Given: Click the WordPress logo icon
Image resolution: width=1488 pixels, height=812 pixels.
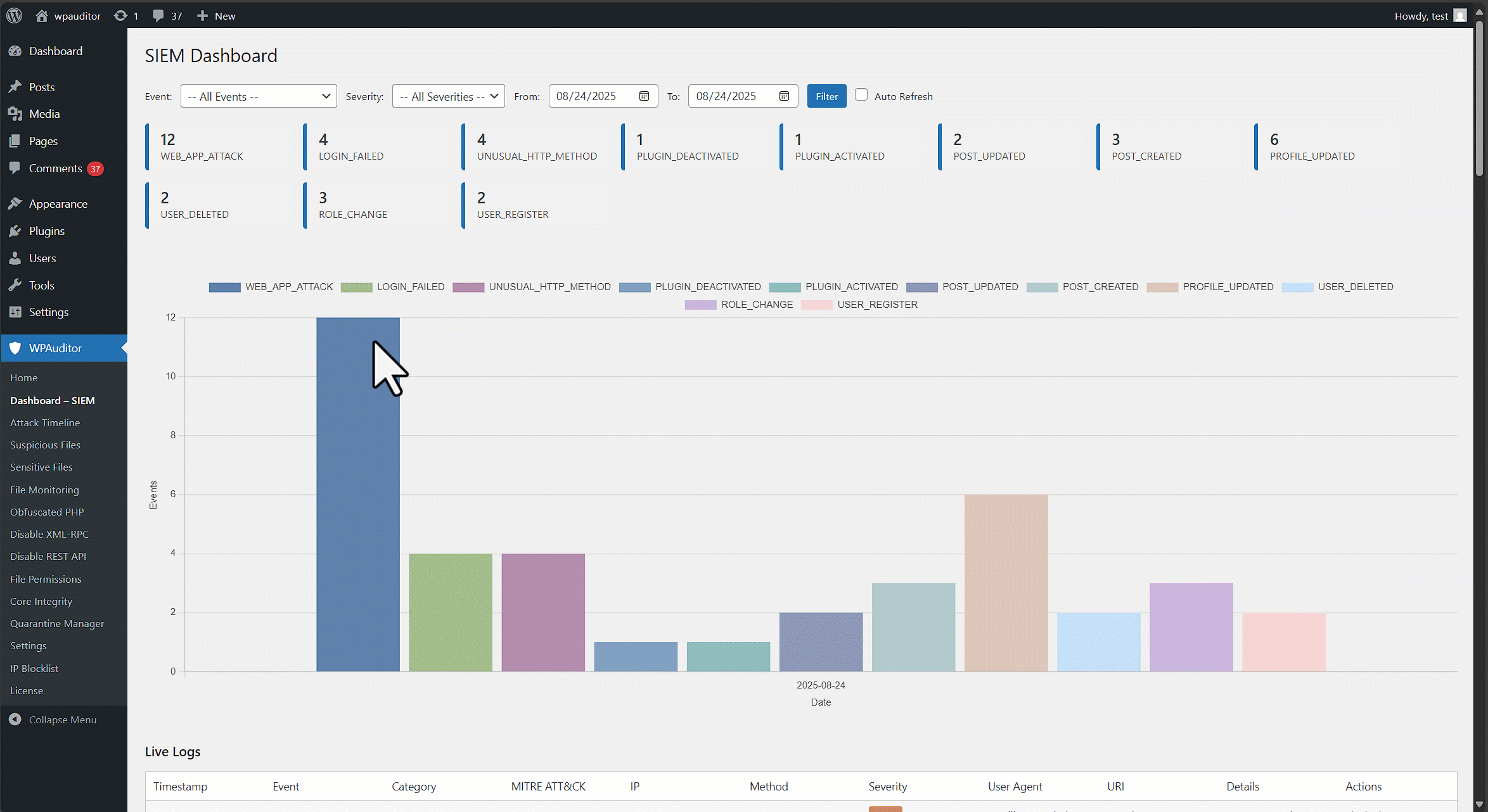Looking at the screenshot, I should coord(14,16).
